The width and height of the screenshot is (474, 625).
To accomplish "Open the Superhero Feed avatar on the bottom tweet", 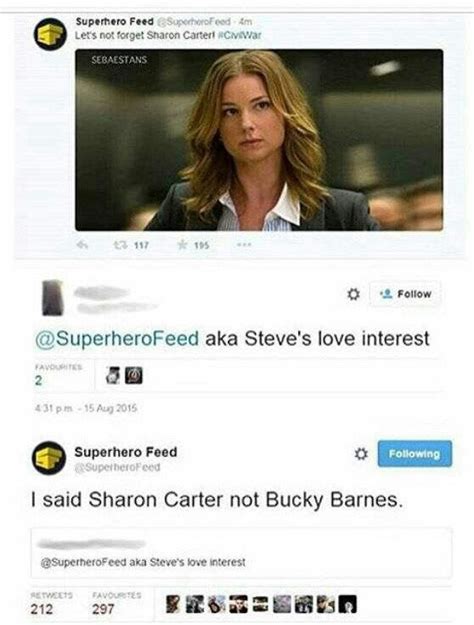I will click(49, 458).
